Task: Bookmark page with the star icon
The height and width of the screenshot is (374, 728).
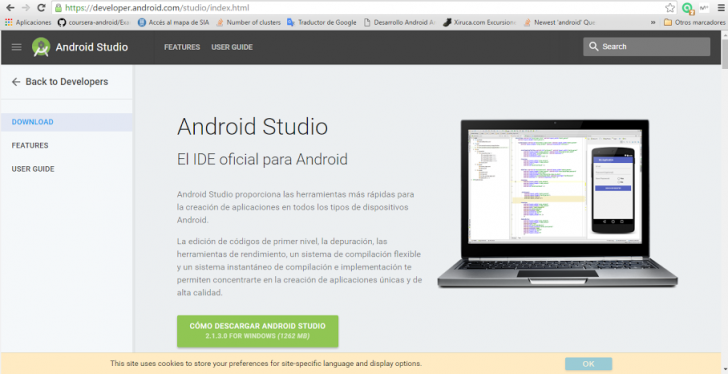Action: coord(670,7)
